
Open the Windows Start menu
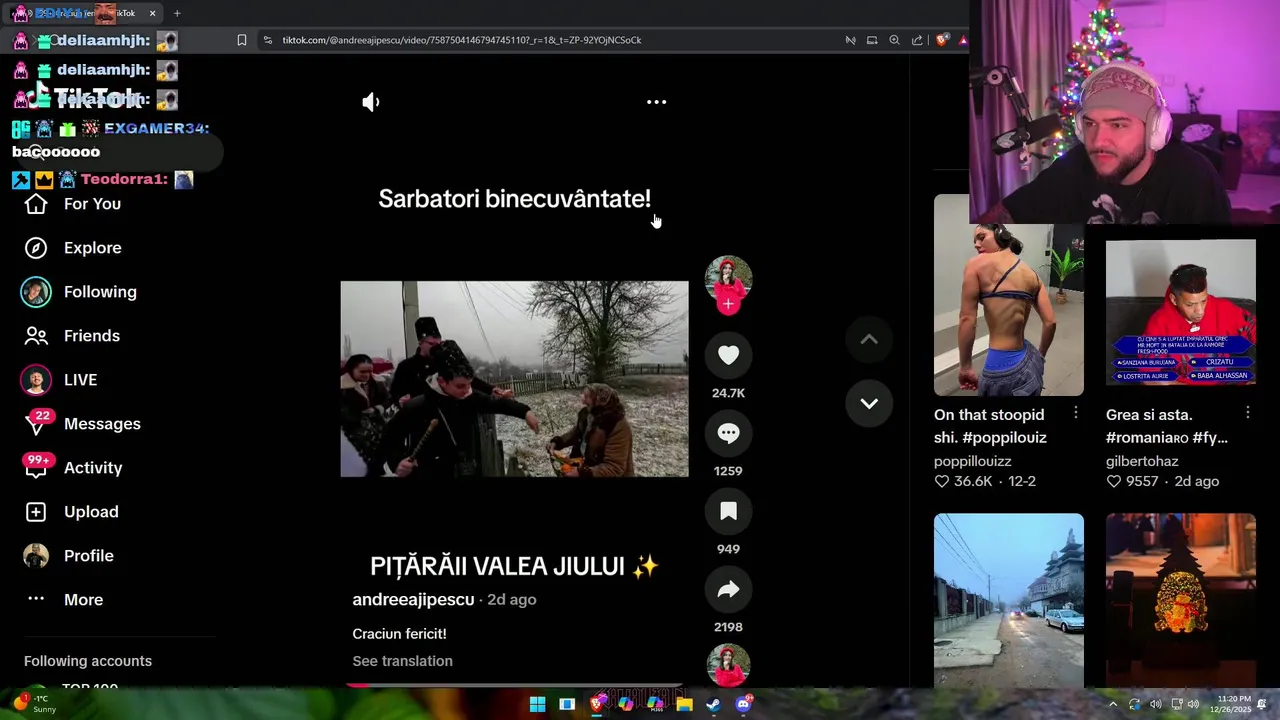tap(537, 704)
